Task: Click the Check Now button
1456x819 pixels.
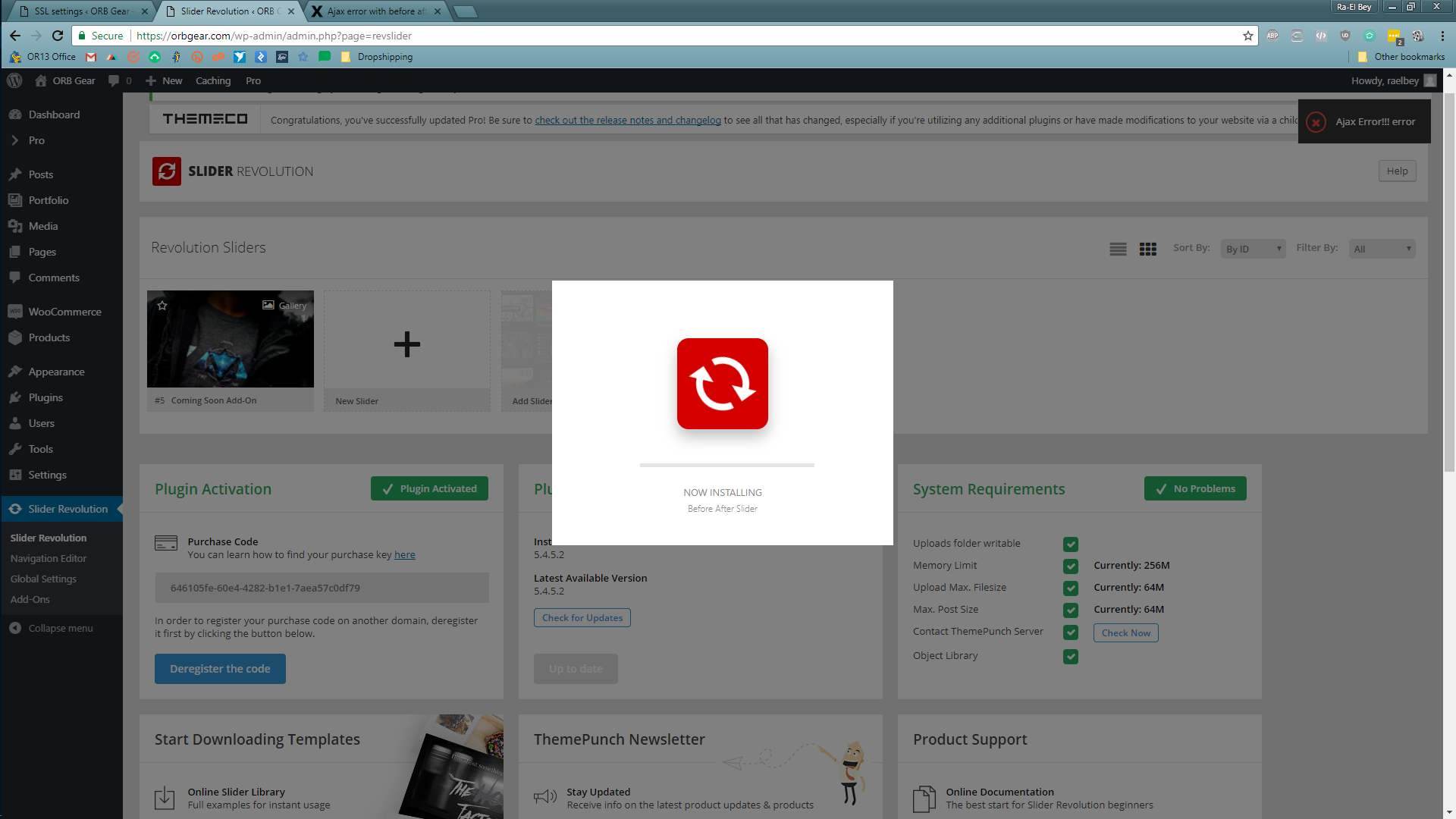Action: click(1125, 632)
